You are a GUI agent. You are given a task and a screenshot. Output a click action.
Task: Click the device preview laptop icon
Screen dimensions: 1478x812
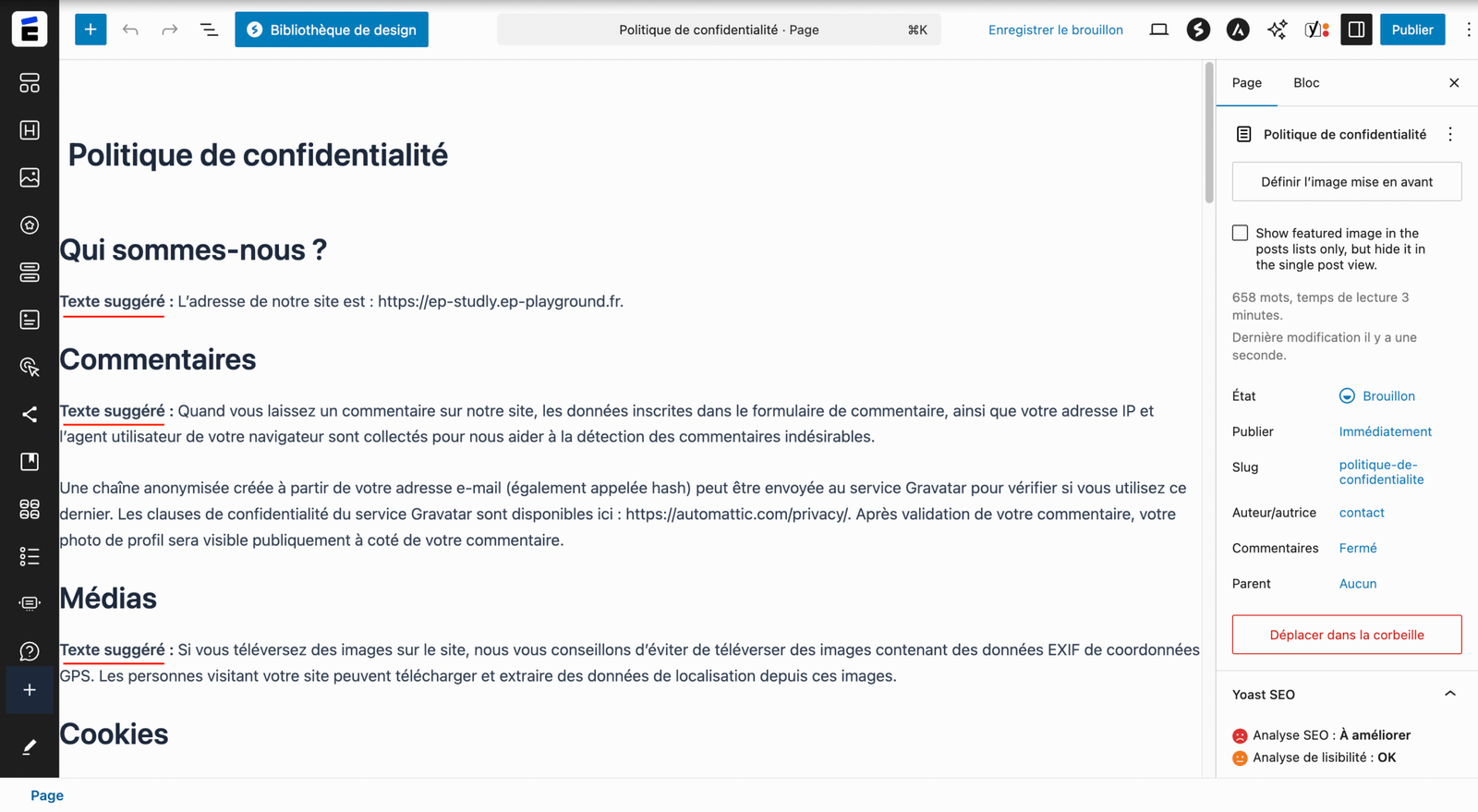(1158, 30)
